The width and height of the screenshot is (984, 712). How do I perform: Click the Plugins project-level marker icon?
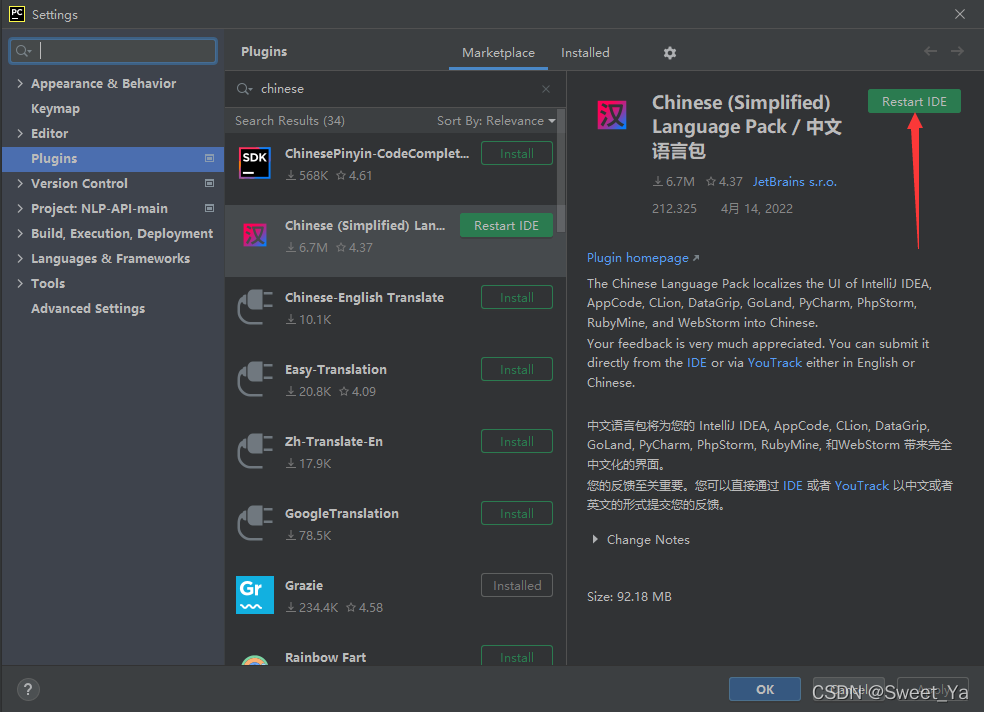click(210, 158)
